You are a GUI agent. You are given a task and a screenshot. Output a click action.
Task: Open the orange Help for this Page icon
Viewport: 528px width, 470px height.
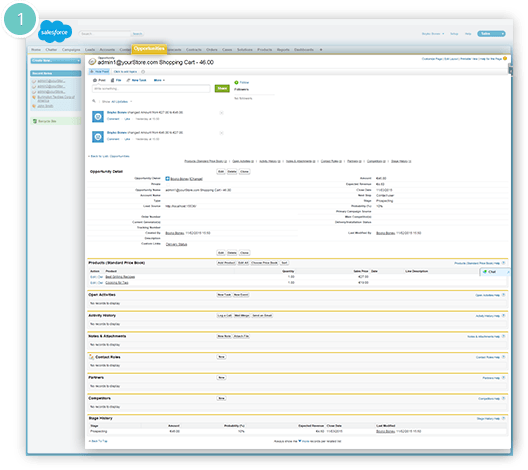tap(505, 59)
